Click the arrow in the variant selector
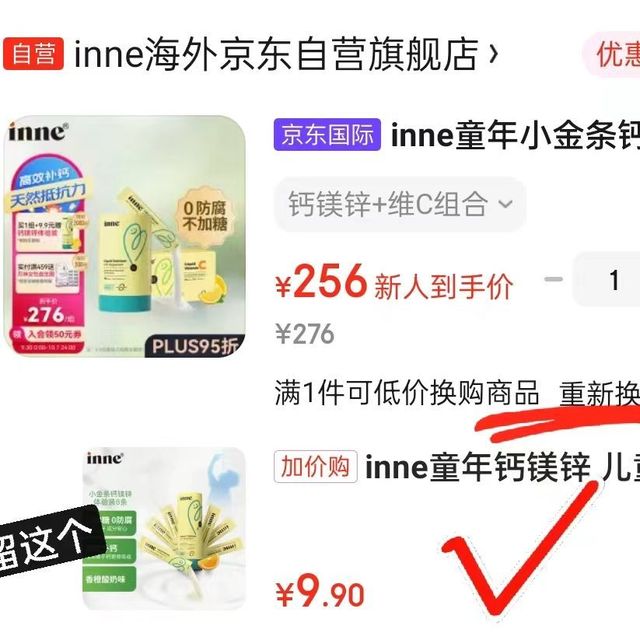This screenshot has width=640, height=640. tap(506, 203)
